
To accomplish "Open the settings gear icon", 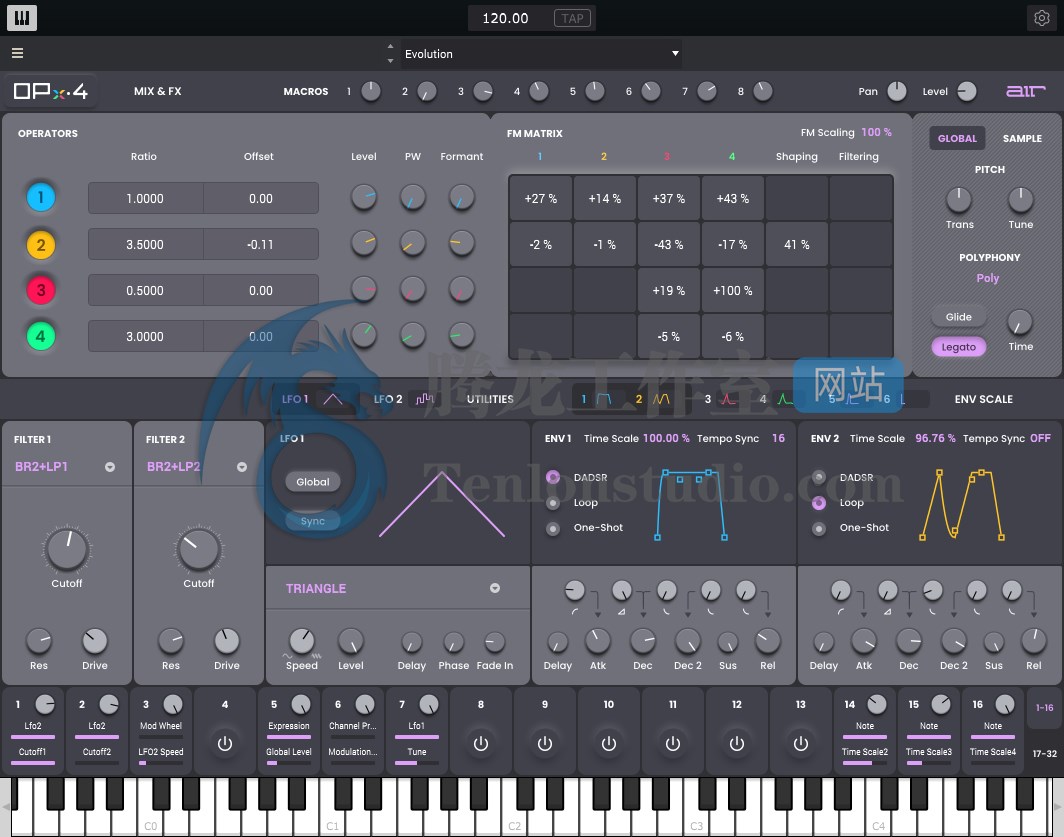I will pyautogui.click(x=1042, y=18).
